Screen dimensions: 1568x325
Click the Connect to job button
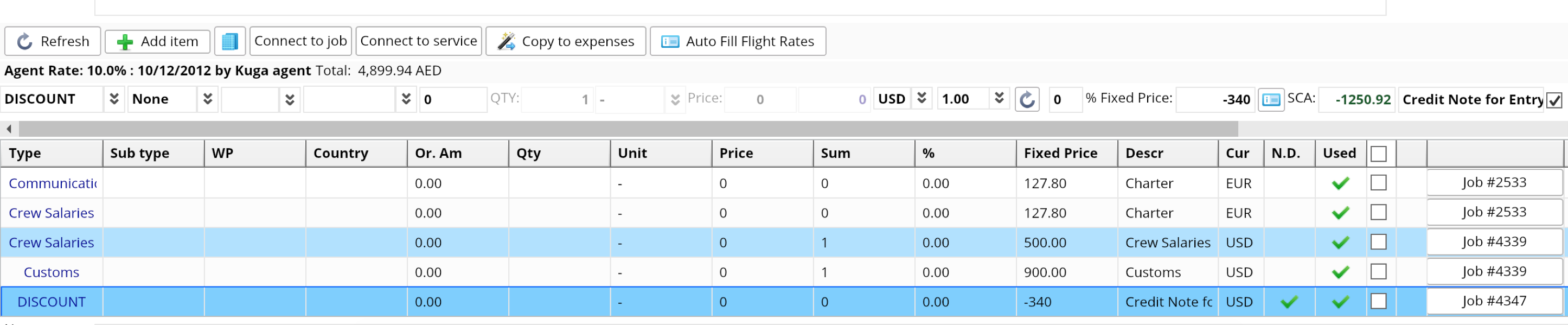(300, 41)
